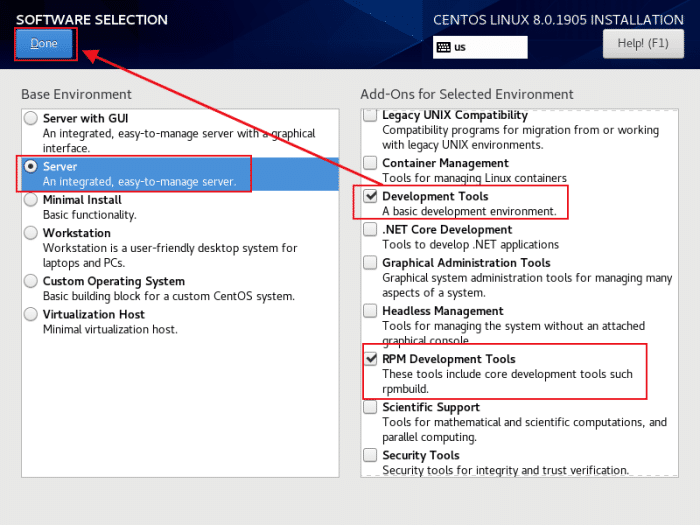Choose Minimal Install radio button
This screenshot has width=700, height=525.
point(31,200)
